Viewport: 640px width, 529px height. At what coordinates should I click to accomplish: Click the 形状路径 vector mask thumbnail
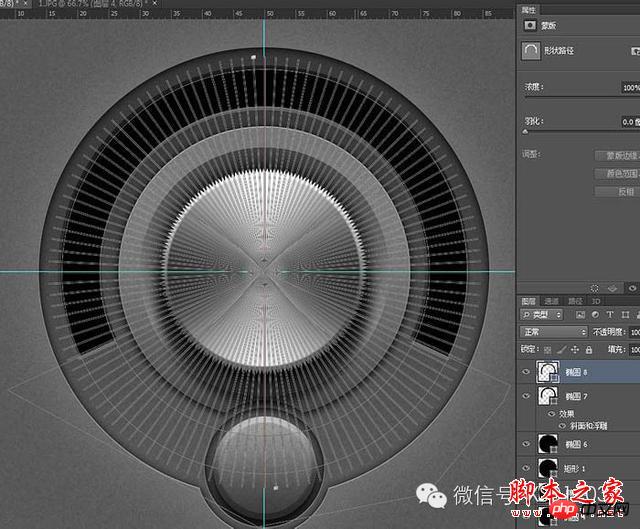point(531,51)
